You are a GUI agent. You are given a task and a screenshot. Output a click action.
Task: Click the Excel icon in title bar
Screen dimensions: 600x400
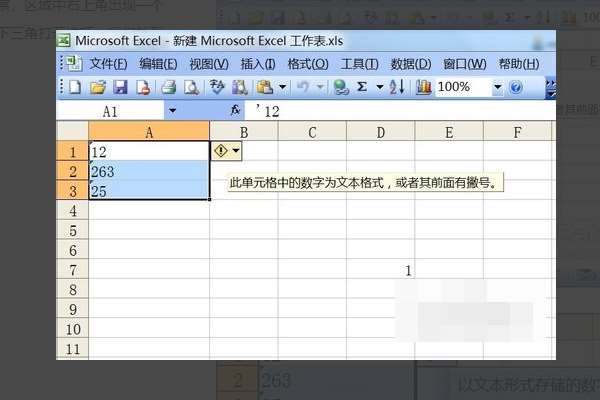pos(64,41)
